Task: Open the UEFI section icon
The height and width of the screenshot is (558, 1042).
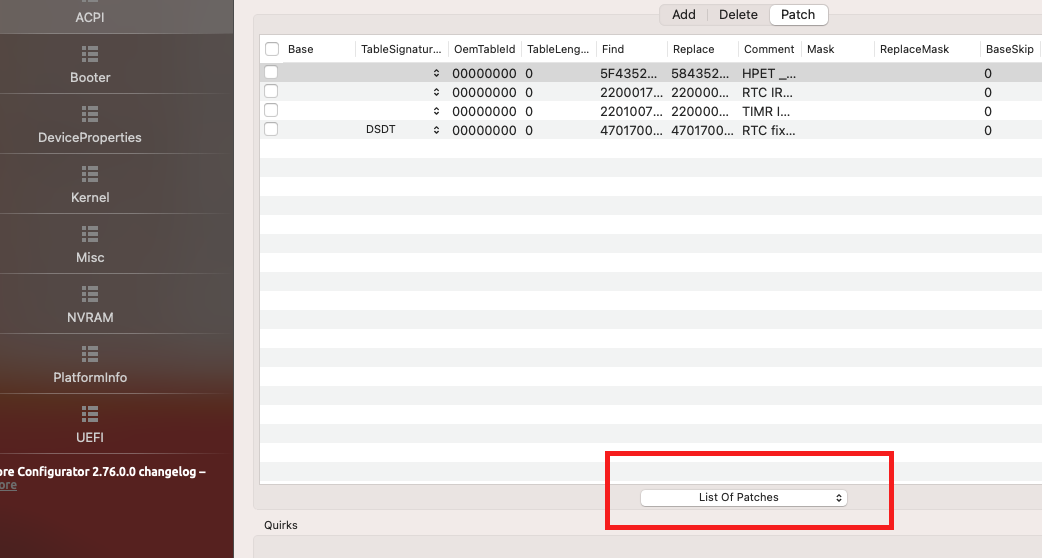Action: [x=90, y=413]
